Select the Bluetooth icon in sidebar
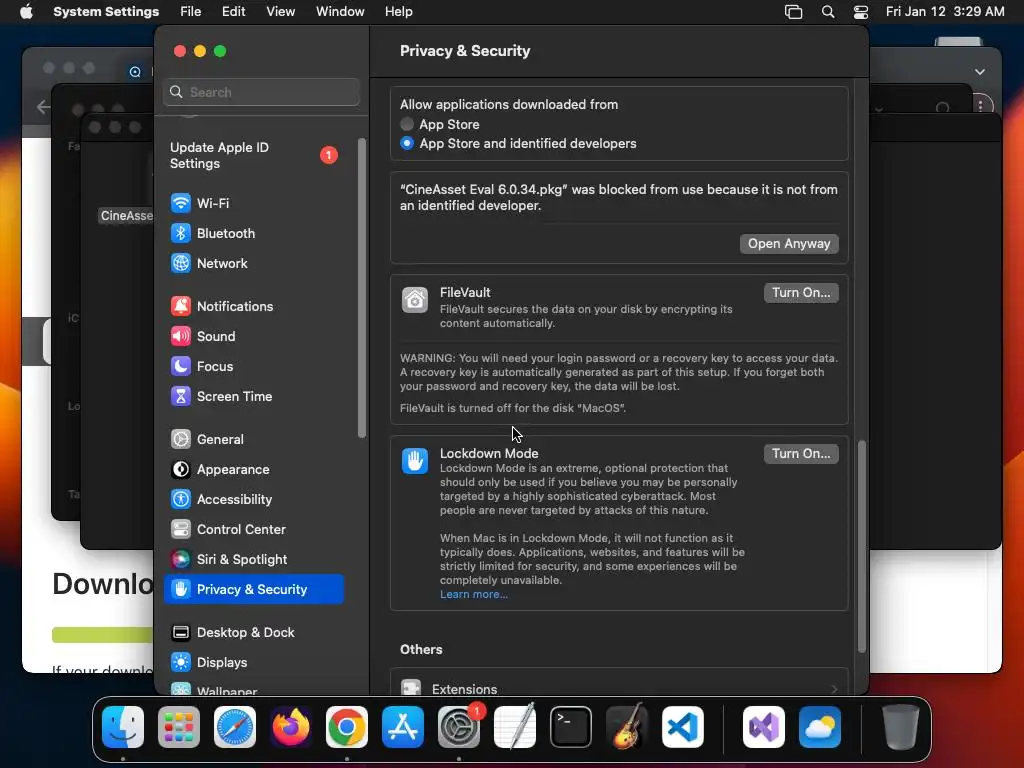This screenshot has height=768, width=1024. pos(181,233)
